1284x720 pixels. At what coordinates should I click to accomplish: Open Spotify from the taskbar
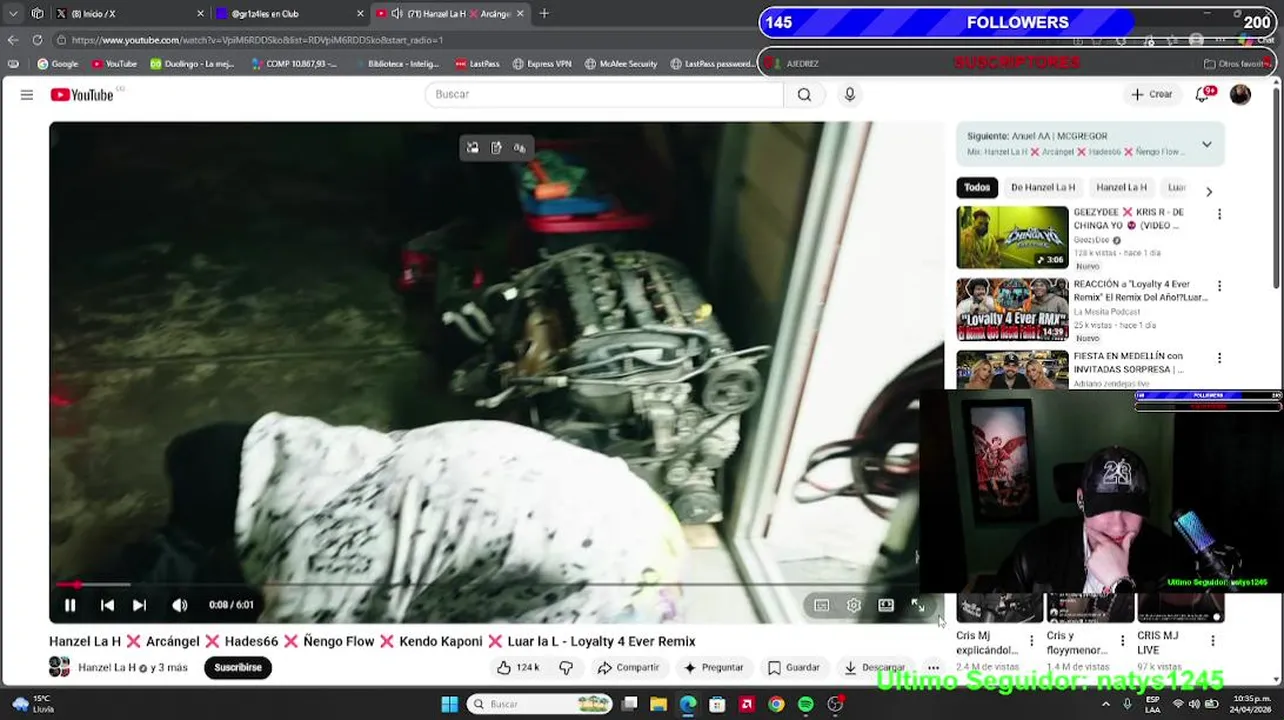click(806, 704)
